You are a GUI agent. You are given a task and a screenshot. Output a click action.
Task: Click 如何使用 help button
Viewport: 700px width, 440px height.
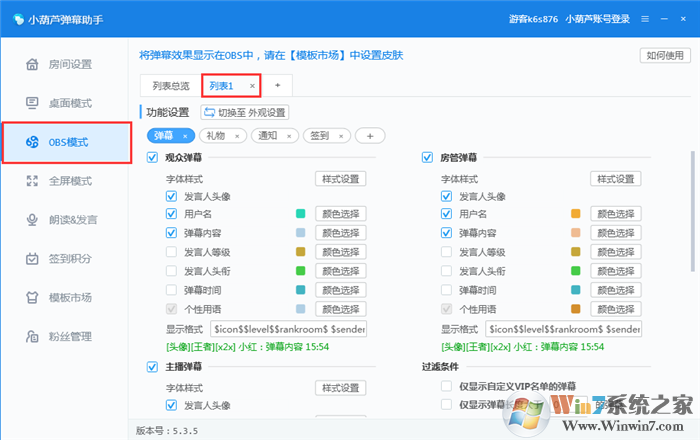click(664, 57)
